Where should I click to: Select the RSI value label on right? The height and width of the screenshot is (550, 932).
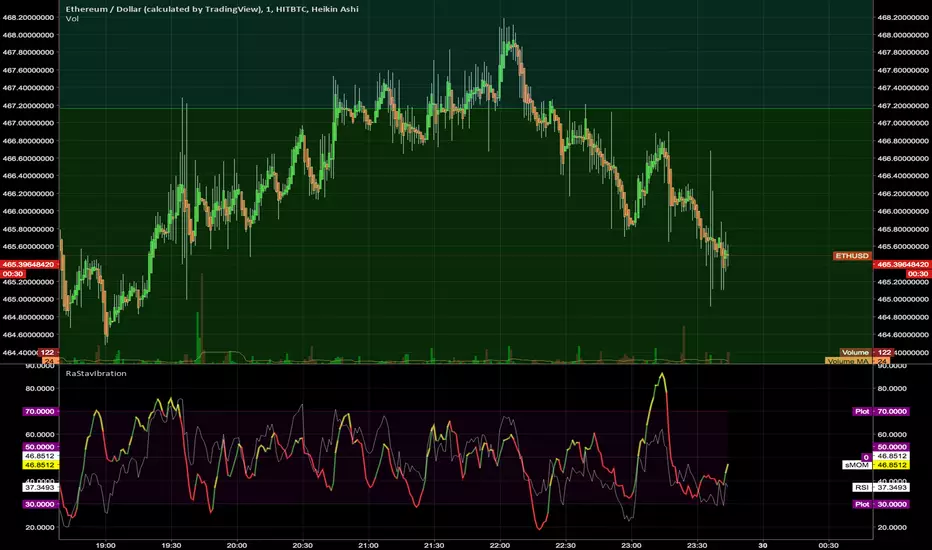pyautogui.click(x=859, y=488)
